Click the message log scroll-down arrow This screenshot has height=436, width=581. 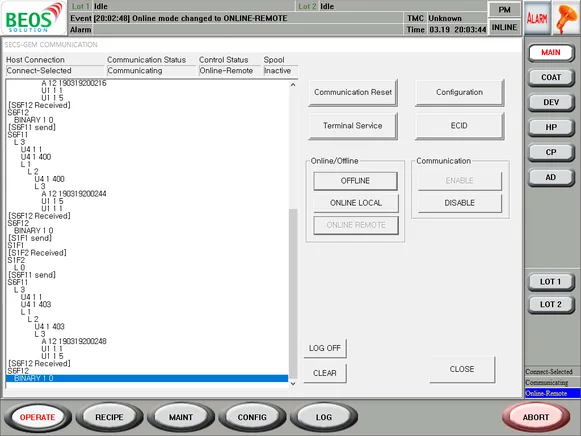(293, 383)
